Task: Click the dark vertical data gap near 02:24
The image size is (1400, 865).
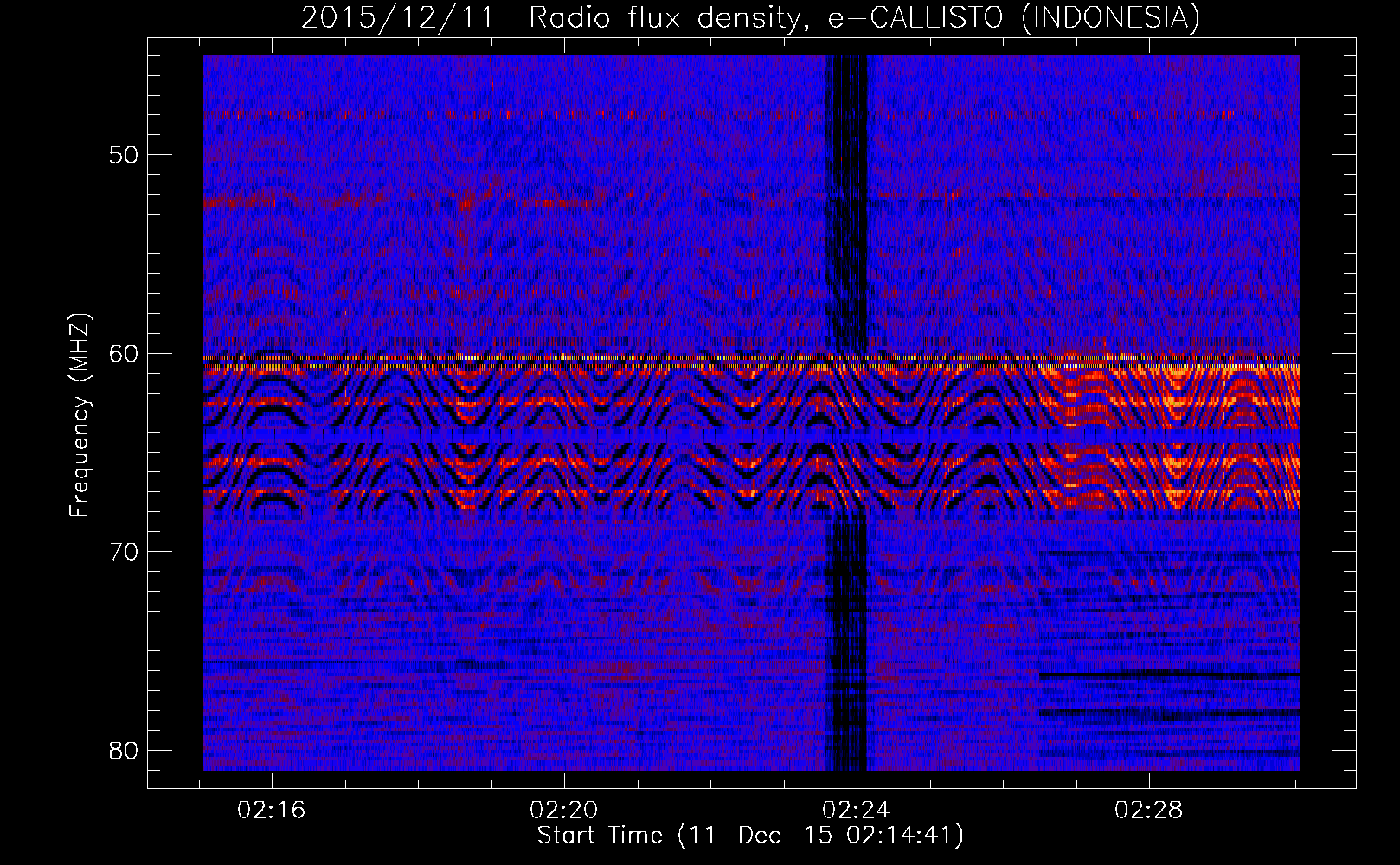Action: (848, 413)
